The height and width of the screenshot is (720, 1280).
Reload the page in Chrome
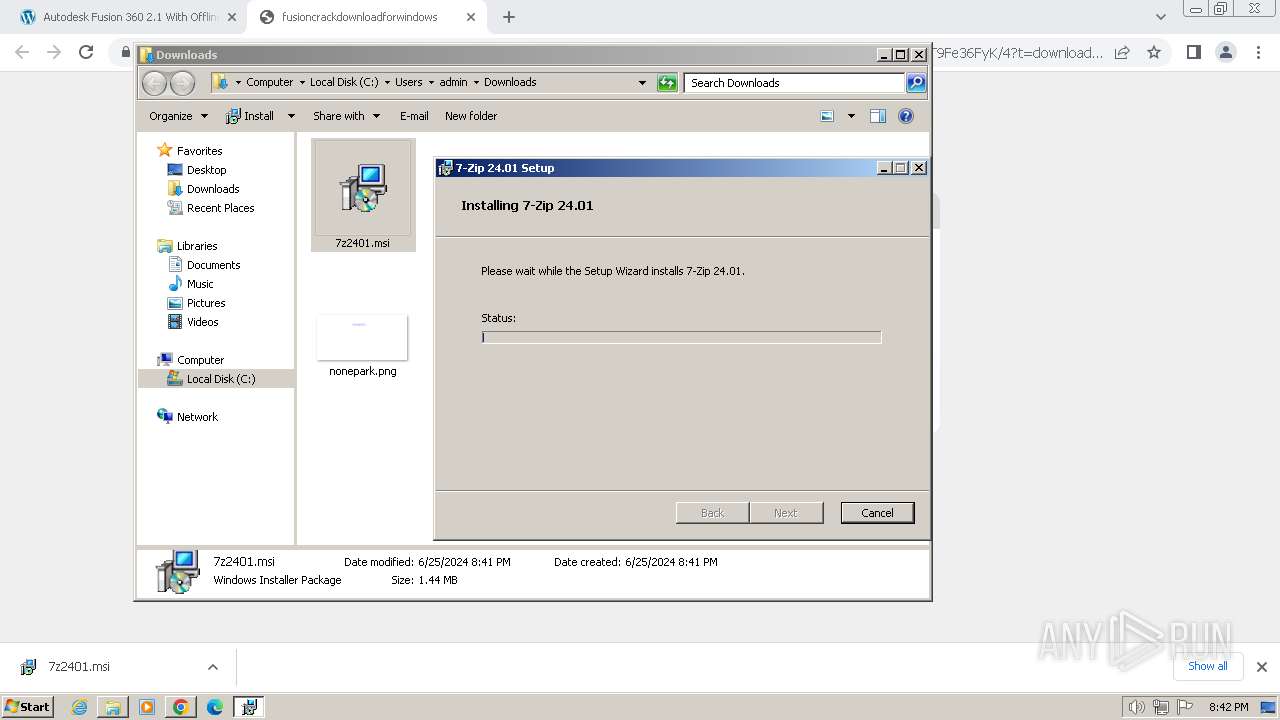tap(86, 52)
